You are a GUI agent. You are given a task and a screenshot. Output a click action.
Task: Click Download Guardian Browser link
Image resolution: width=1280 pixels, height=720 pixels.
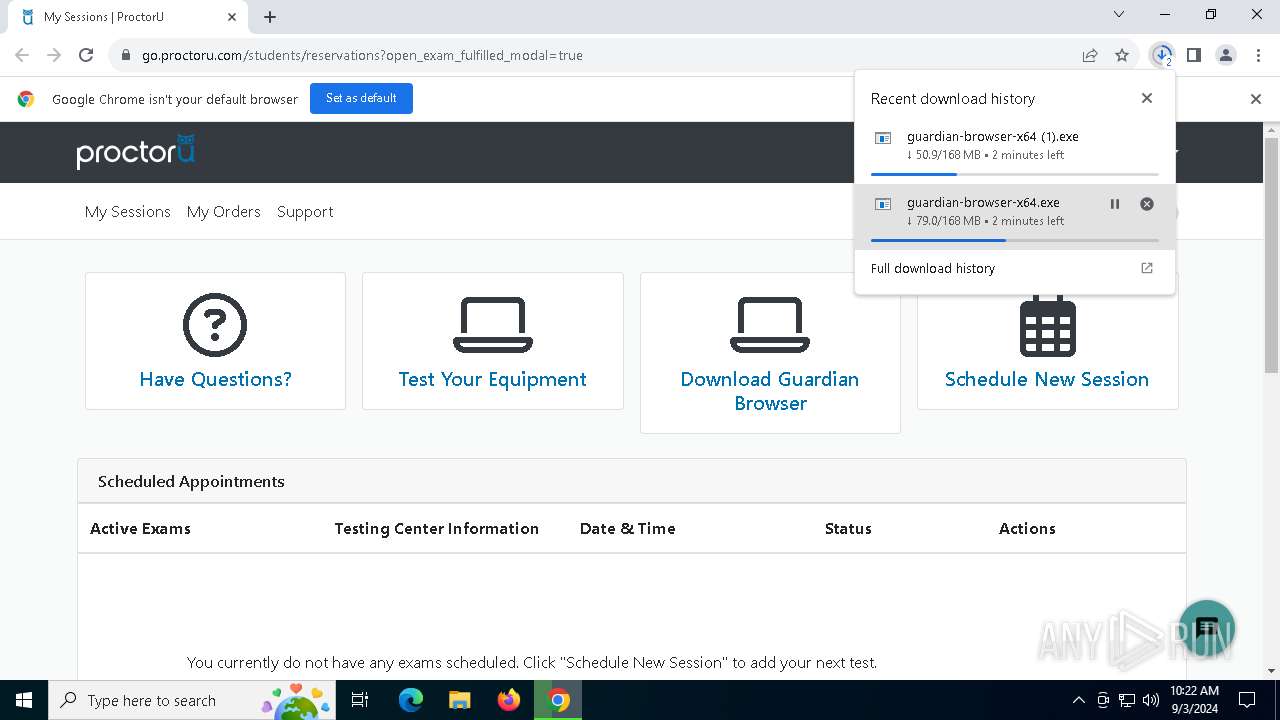tap(770, 391)
